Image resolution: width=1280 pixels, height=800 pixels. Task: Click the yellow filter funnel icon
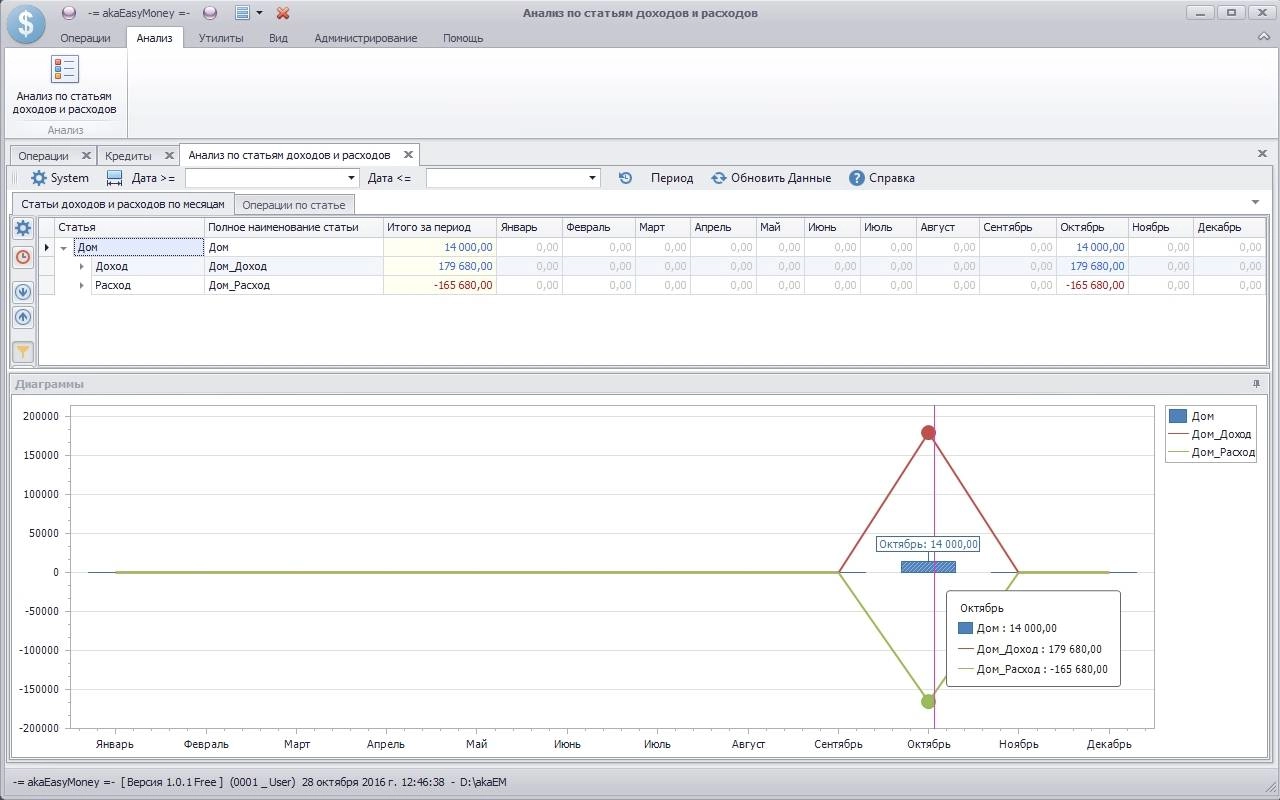pyautogui.click(x=22, y=352)
